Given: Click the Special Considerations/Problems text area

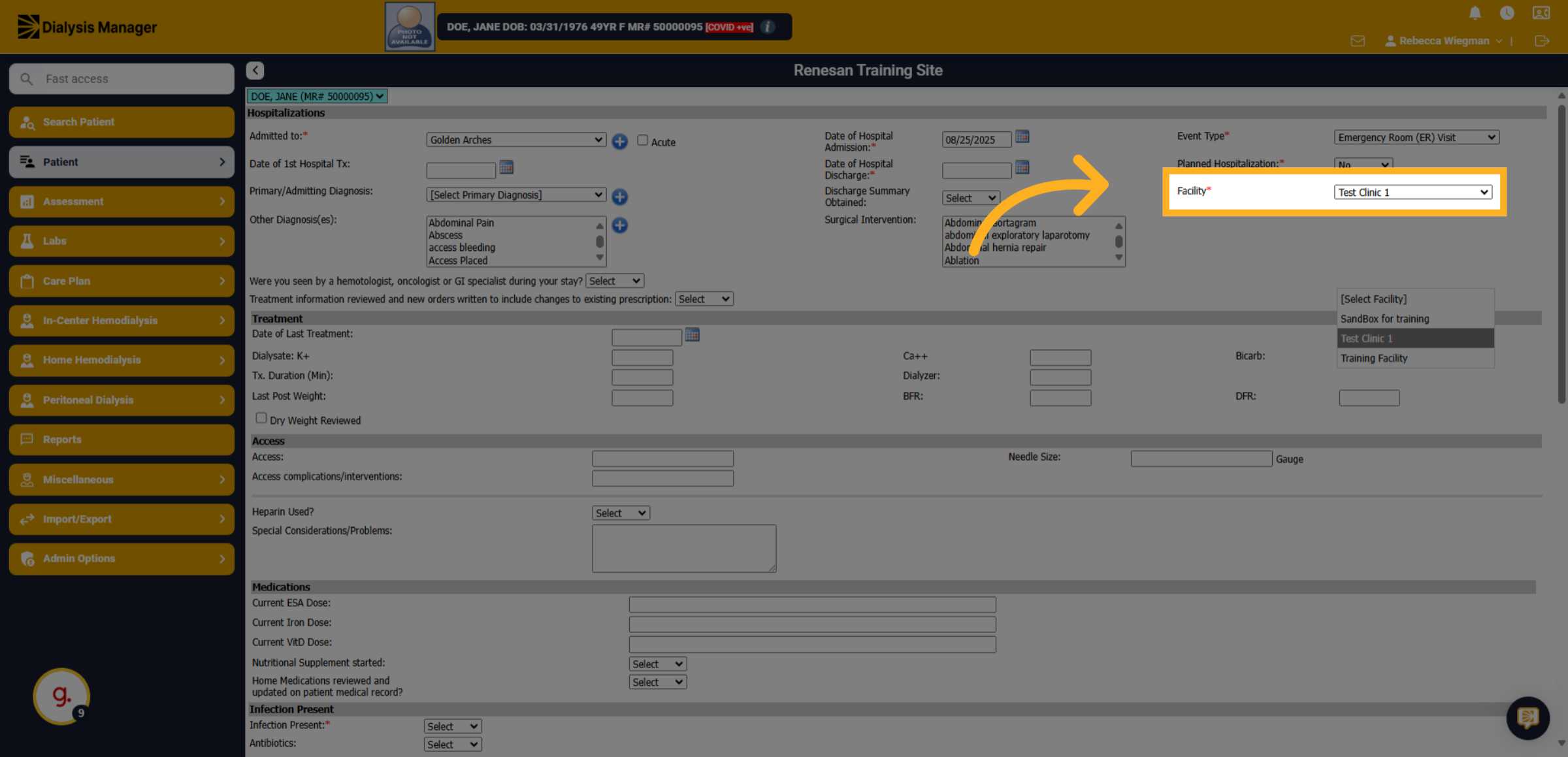Looking at the screenshot, I should [684, 548].
